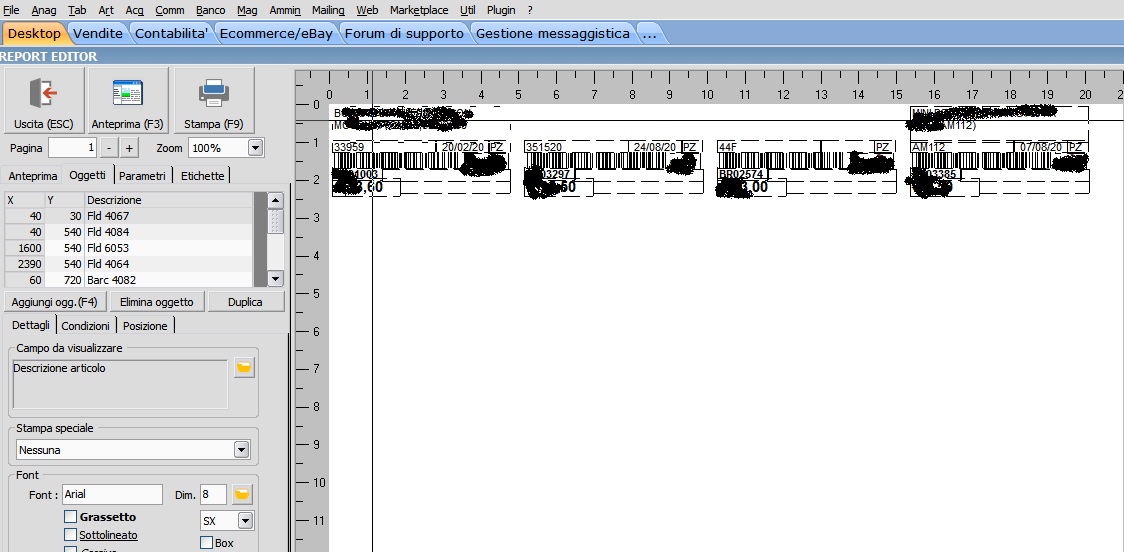Click the Font name field showing Arial

[113, 494]
